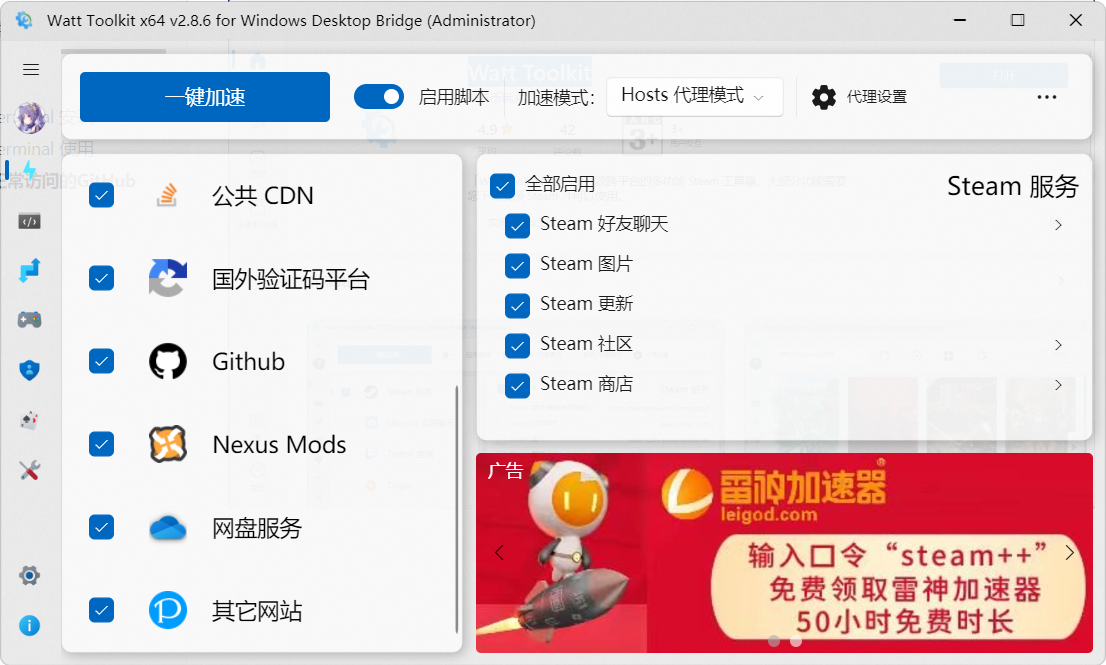The width and height of the screenshot is (1106, 665).
Task: Click the 代理设置 gear icon
Action: [823, 97]
